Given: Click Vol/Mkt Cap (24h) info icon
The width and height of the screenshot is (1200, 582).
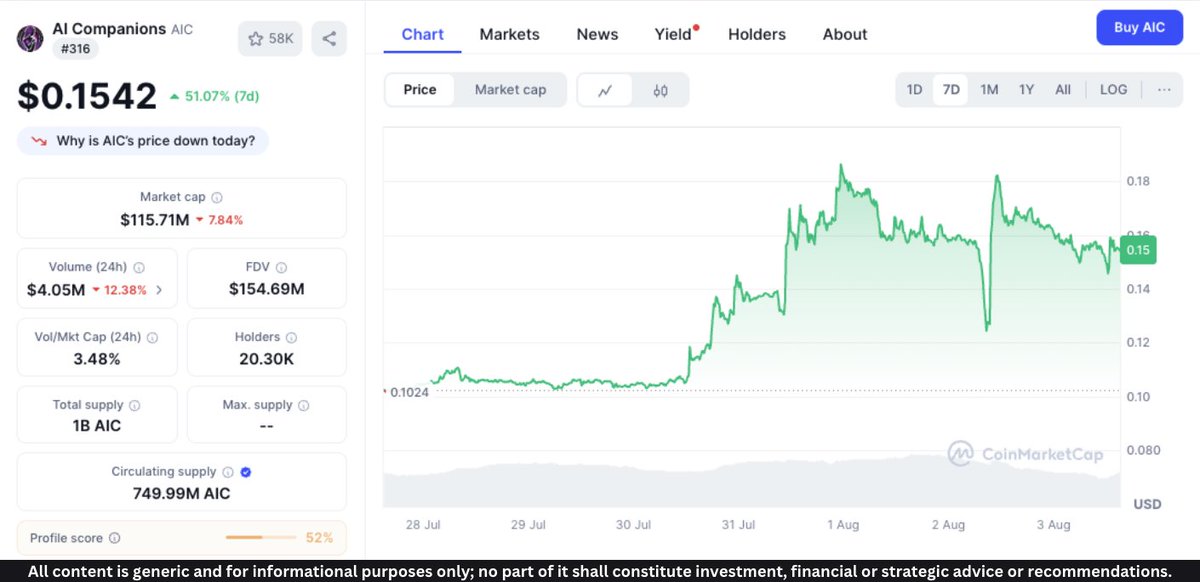Looking at the screenshot, I should (153, 337).
